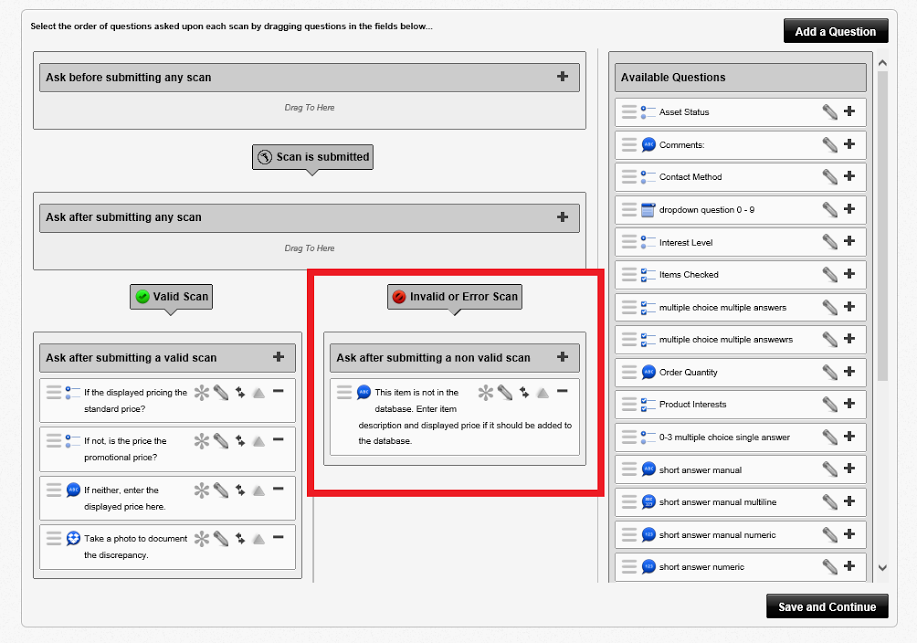Click the Available Questions header
917x643 pixels.
[740, 77]
